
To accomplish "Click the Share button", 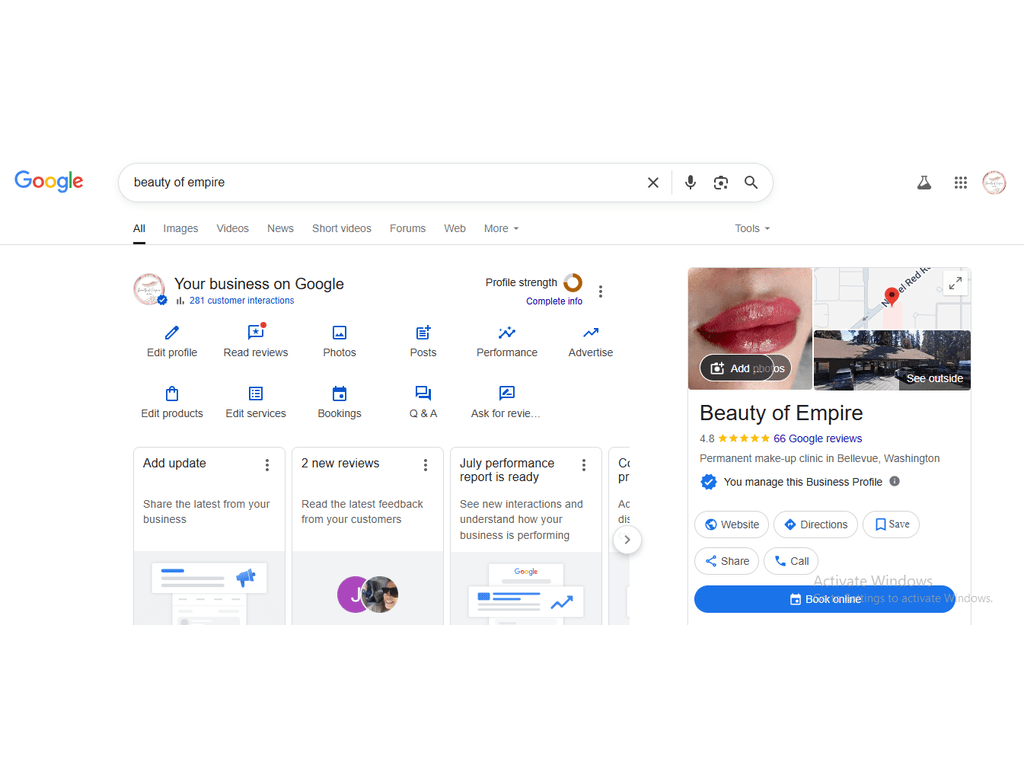I will (727, 561).
